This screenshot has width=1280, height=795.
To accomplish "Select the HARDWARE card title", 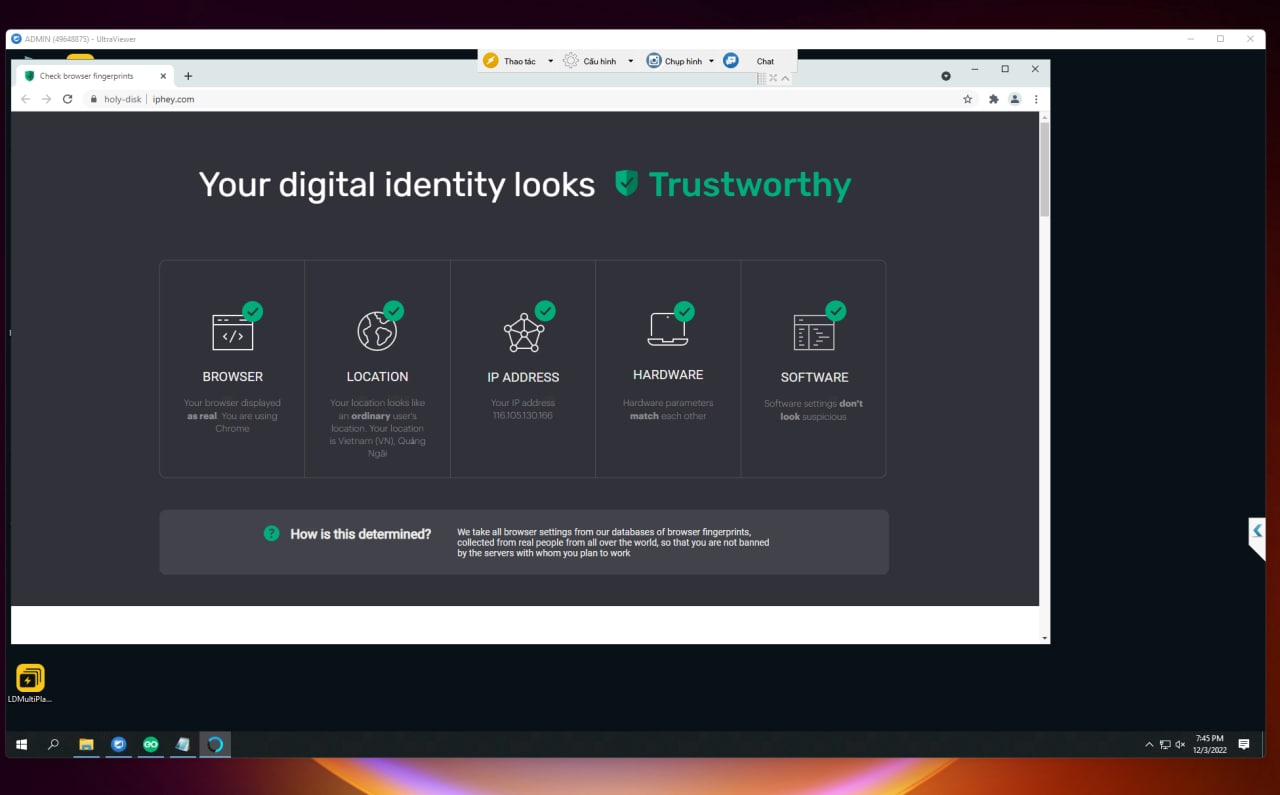I will [x=668, y=375].
